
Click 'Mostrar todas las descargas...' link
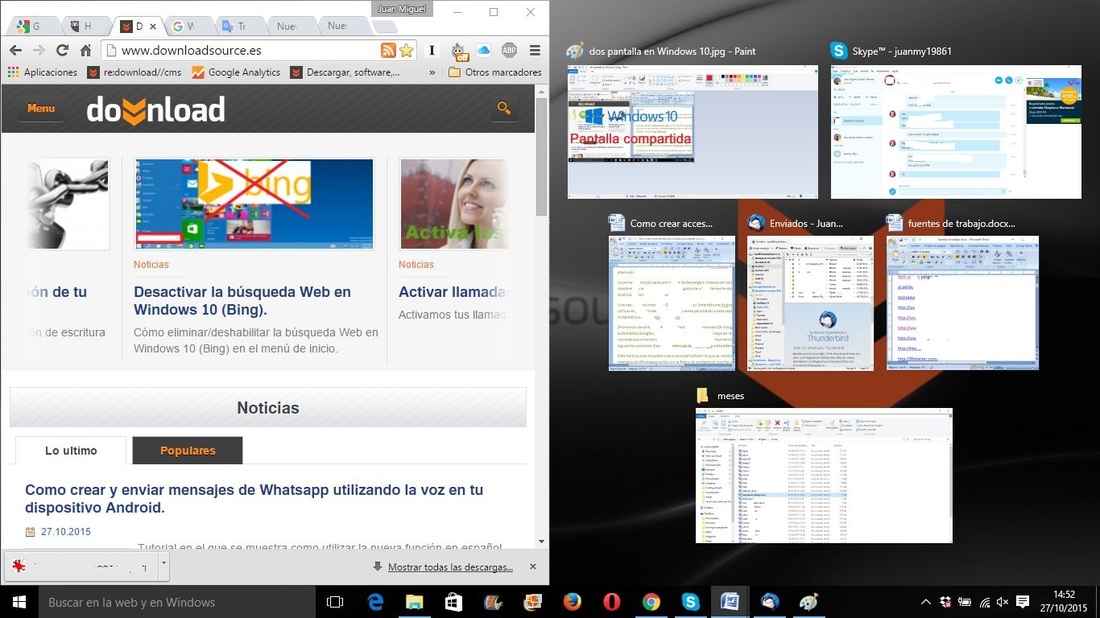[450, 567]
